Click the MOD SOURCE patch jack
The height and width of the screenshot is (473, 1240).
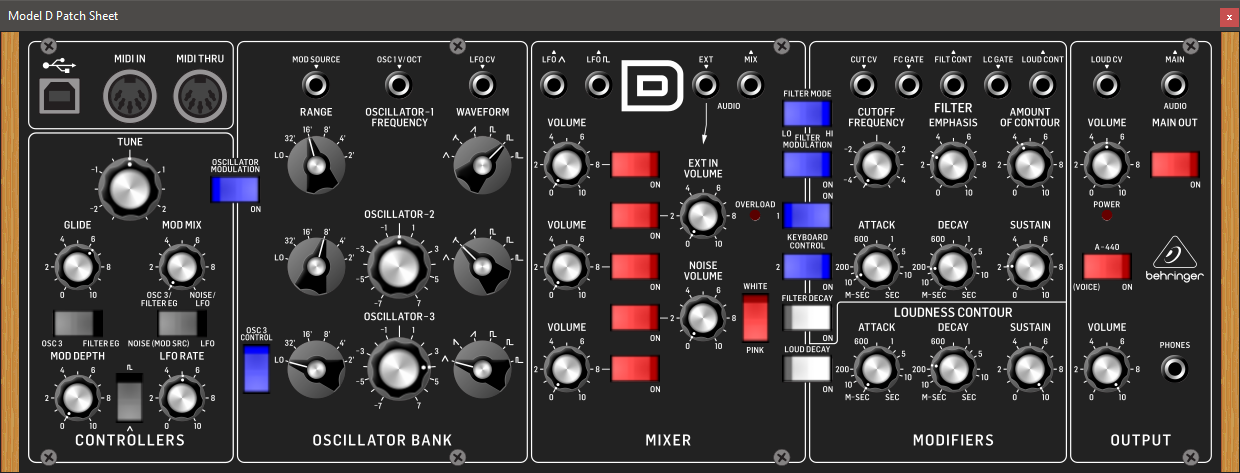coord(316,86)
